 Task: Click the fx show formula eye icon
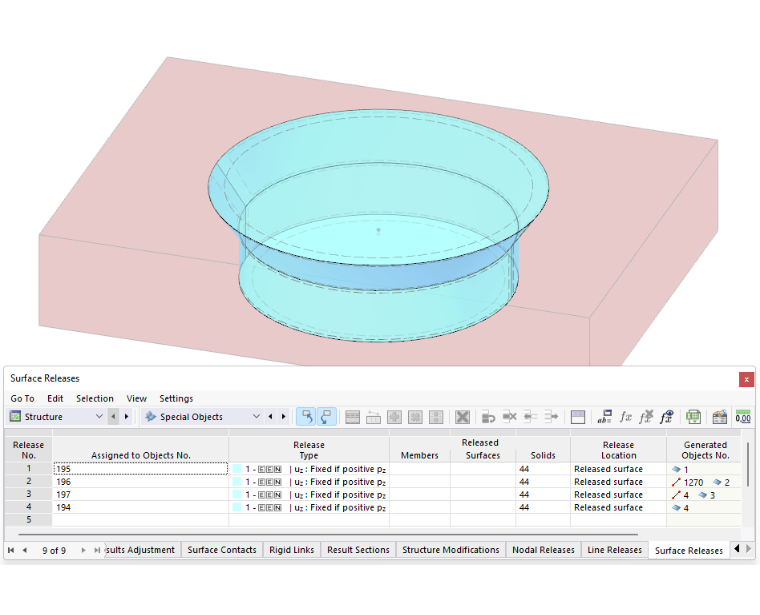[x=667, y=417]
